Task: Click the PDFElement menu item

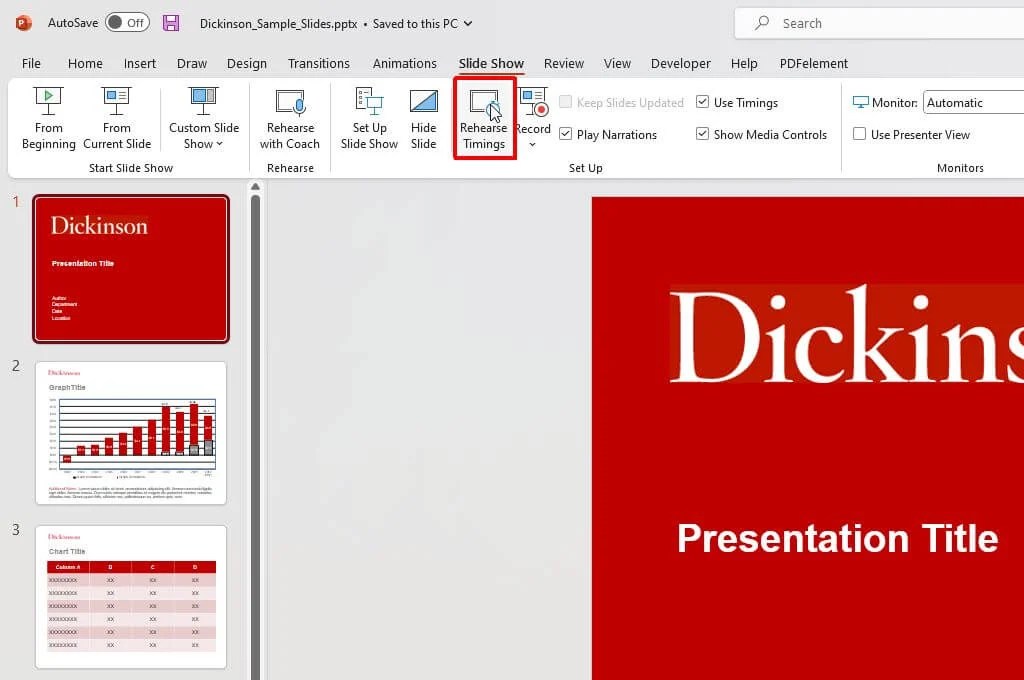Action: click(813, 63)
